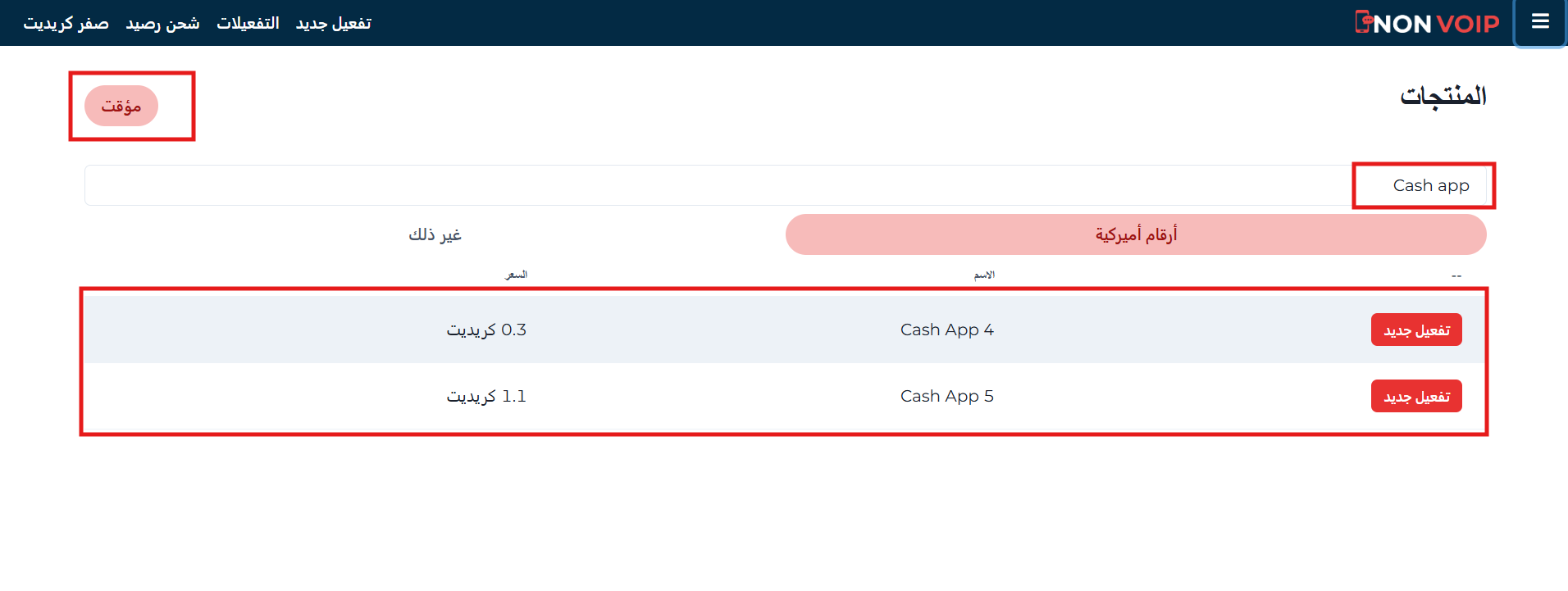Select the أرقام أميركية tab
This screenshot has width=1568, height=591.
[x=1136, y=234]
